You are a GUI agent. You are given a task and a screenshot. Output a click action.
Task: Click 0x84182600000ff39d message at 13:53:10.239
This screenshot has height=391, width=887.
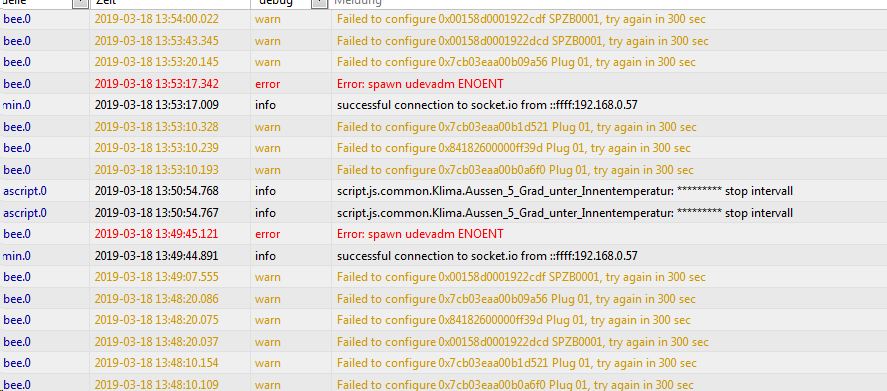pos(514,148)
